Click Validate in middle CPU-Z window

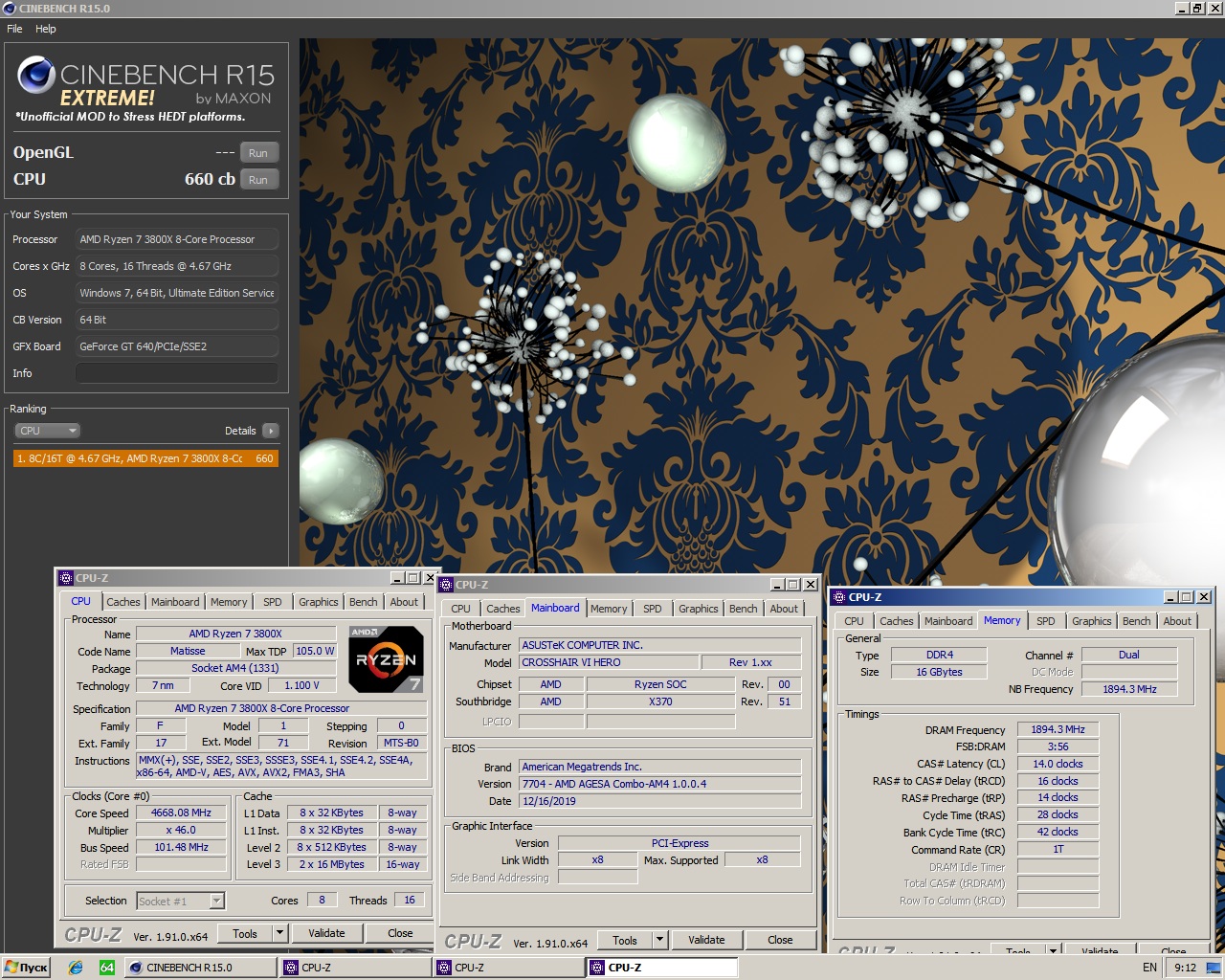coord(706,940)
